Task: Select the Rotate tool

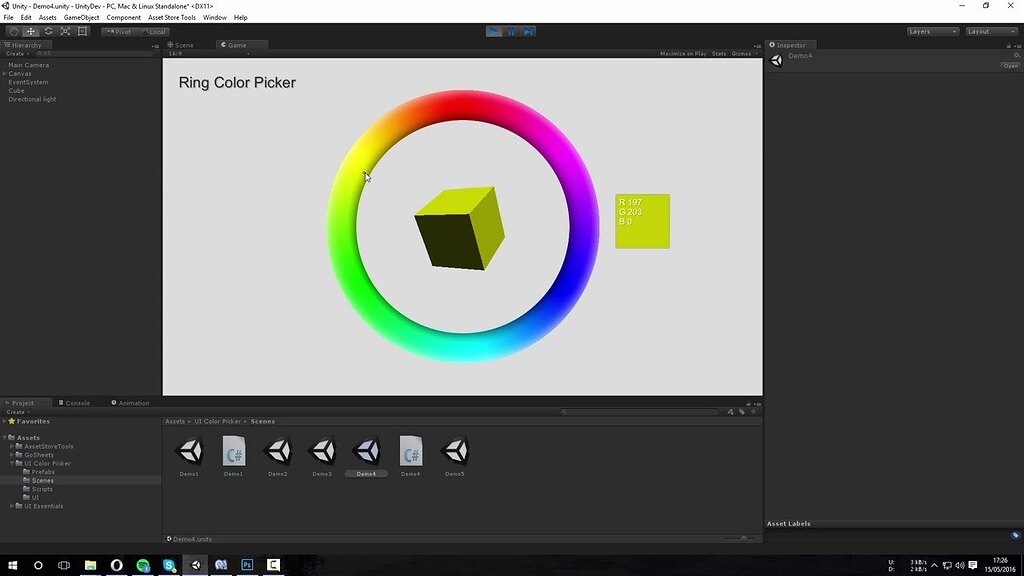Action: pos(47,31)
